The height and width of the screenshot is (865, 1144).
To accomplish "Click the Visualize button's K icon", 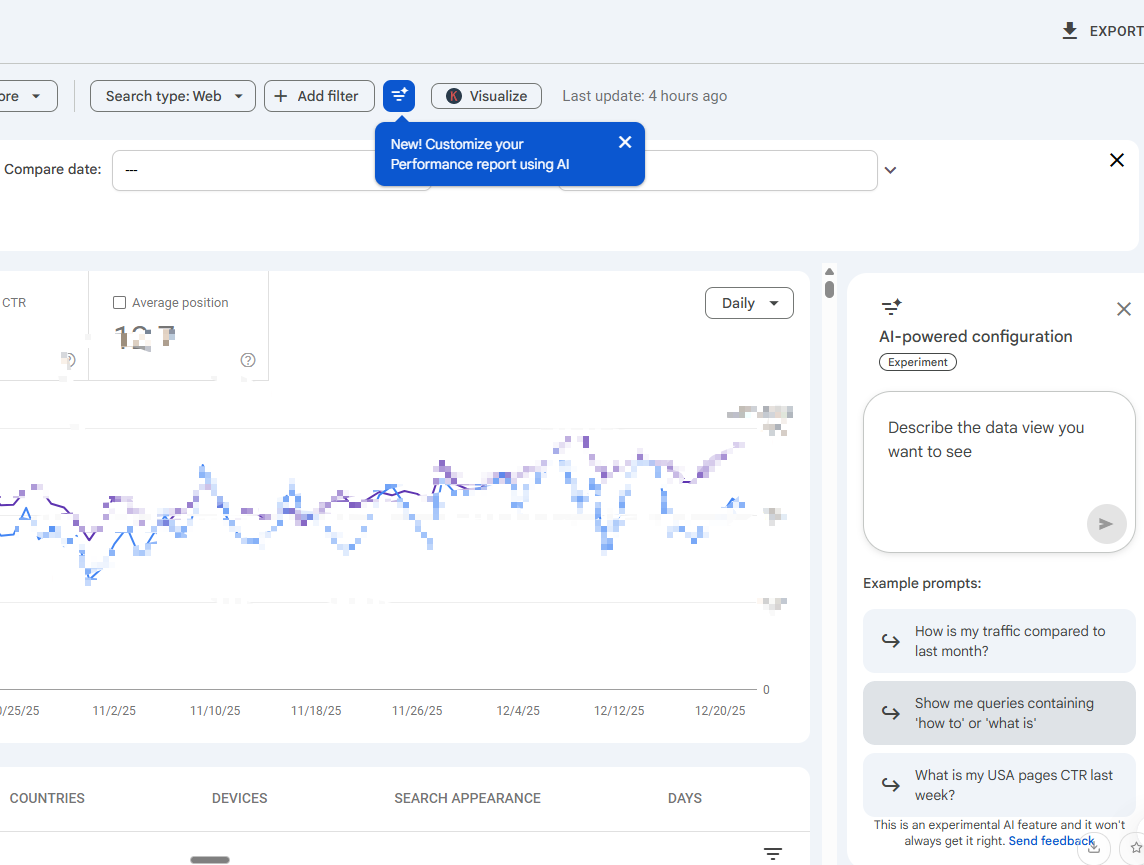I will click(x=454, y=96).
